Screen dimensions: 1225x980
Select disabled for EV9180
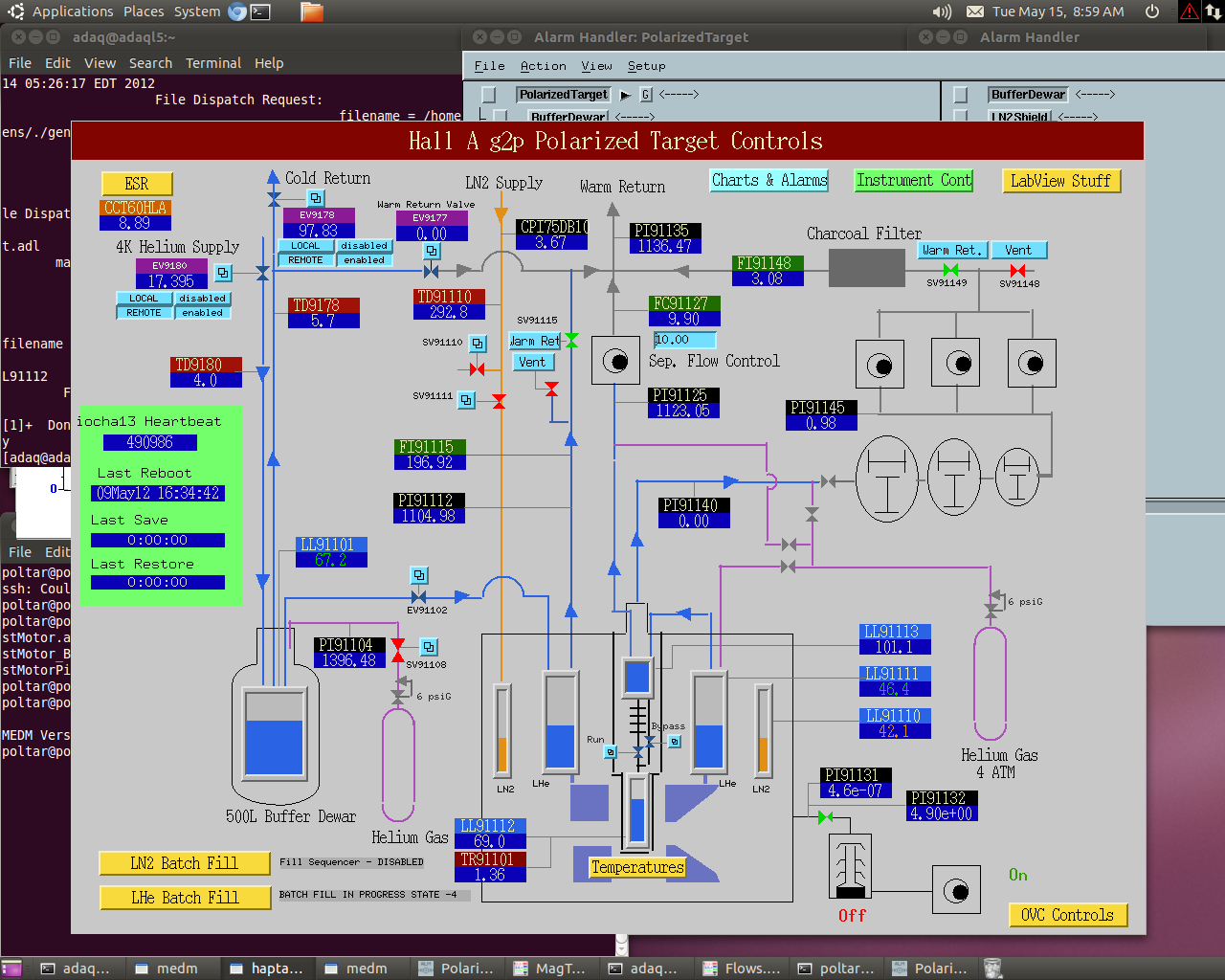[x=202, y=299]
